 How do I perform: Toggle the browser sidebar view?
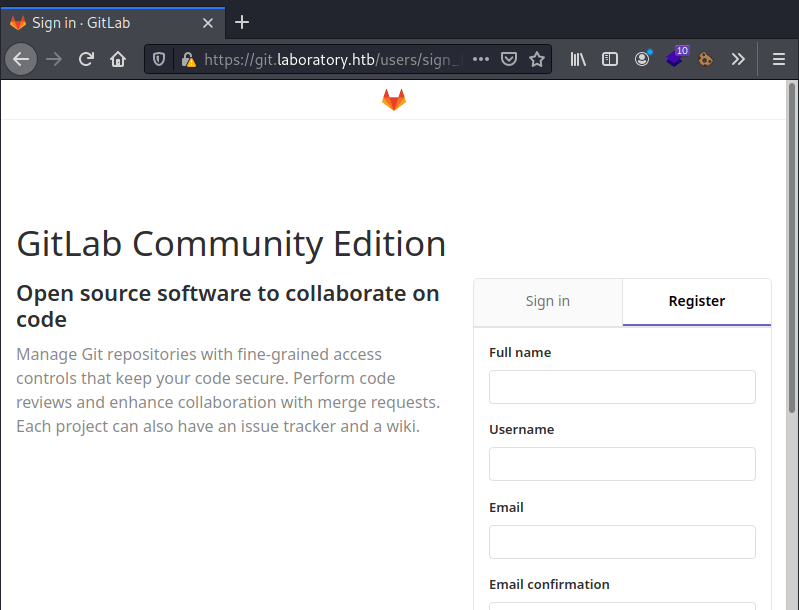point(609,60)
